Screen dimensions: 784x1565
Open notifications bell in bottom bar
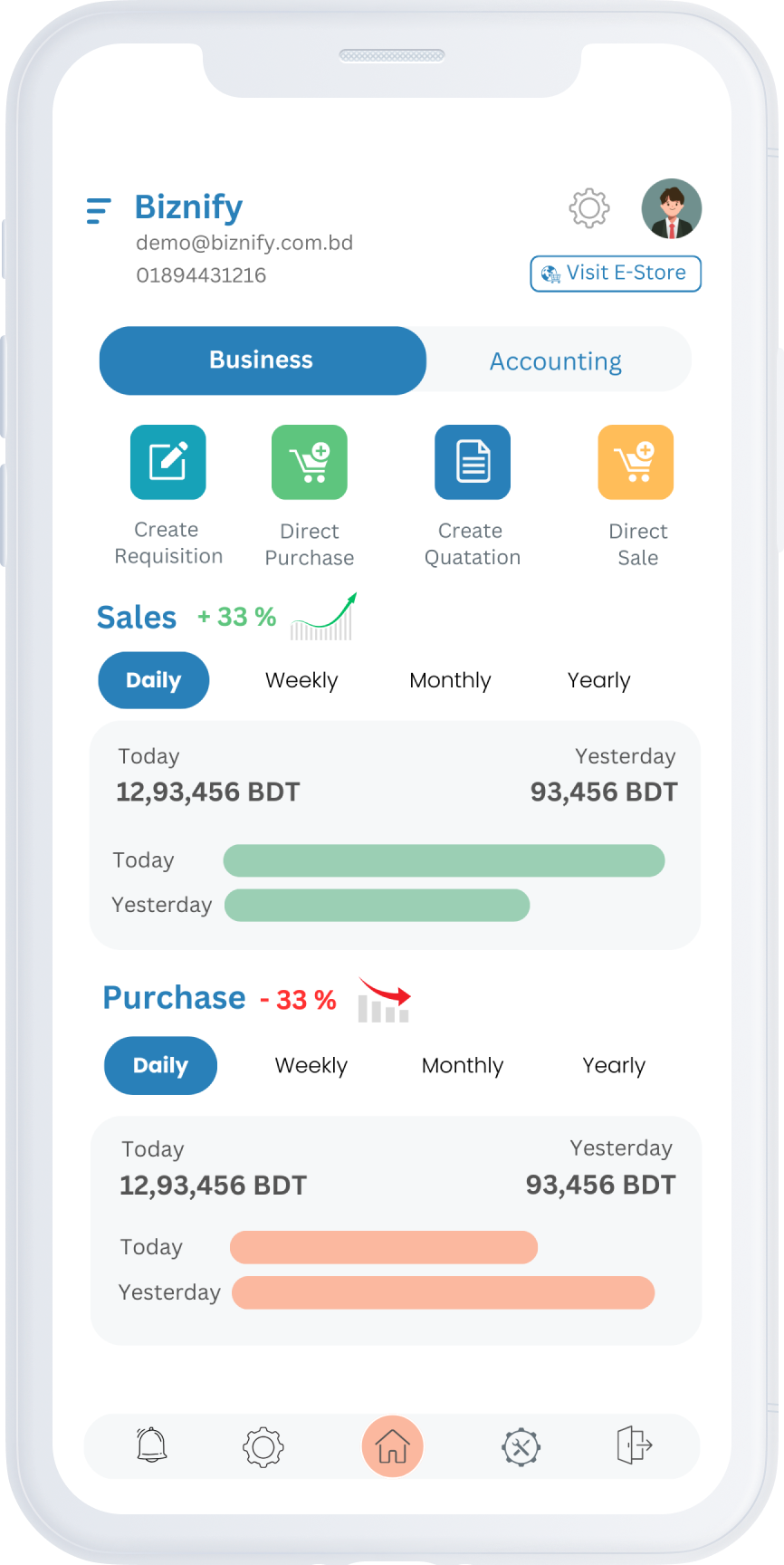coord(152,1445)
